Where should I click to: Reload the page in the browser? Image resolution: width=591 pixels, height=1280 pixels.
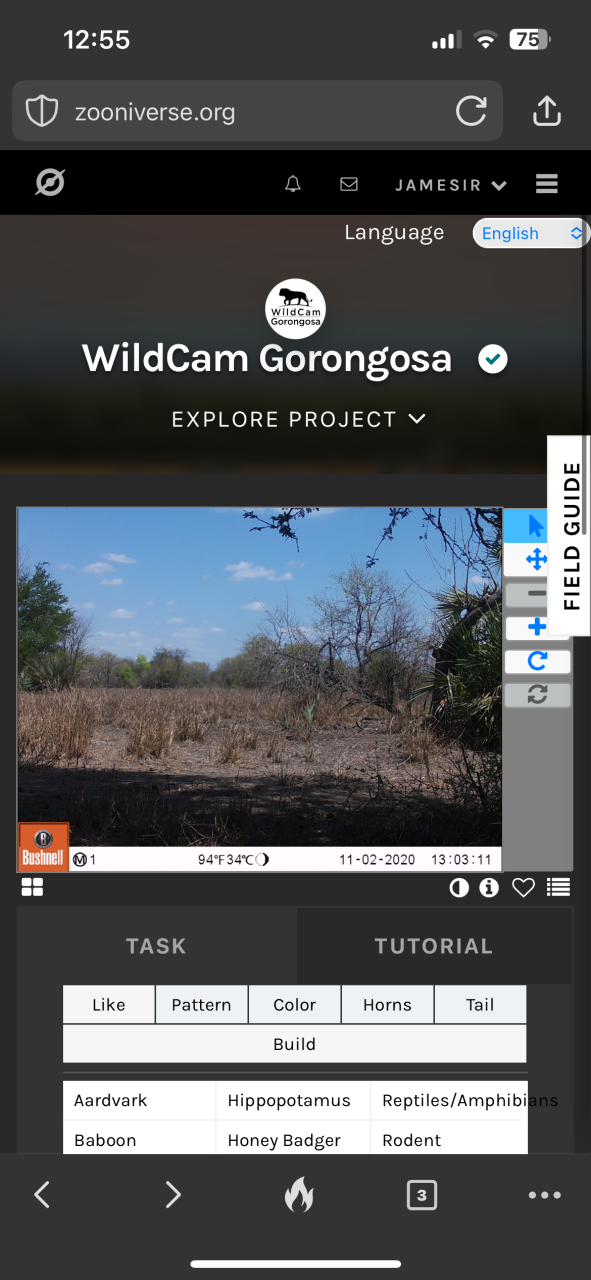point(471,111)
